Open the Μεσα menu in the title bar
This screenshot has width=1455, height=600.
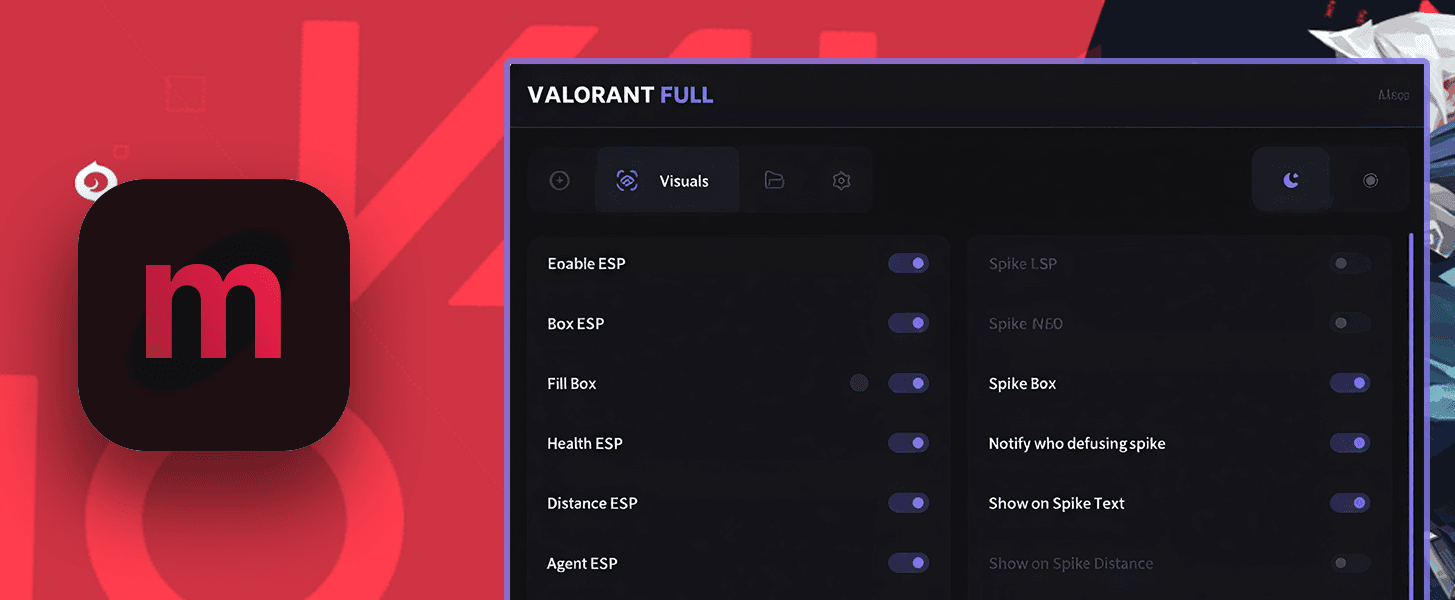pyautogui.click(x=1393, y=95)
